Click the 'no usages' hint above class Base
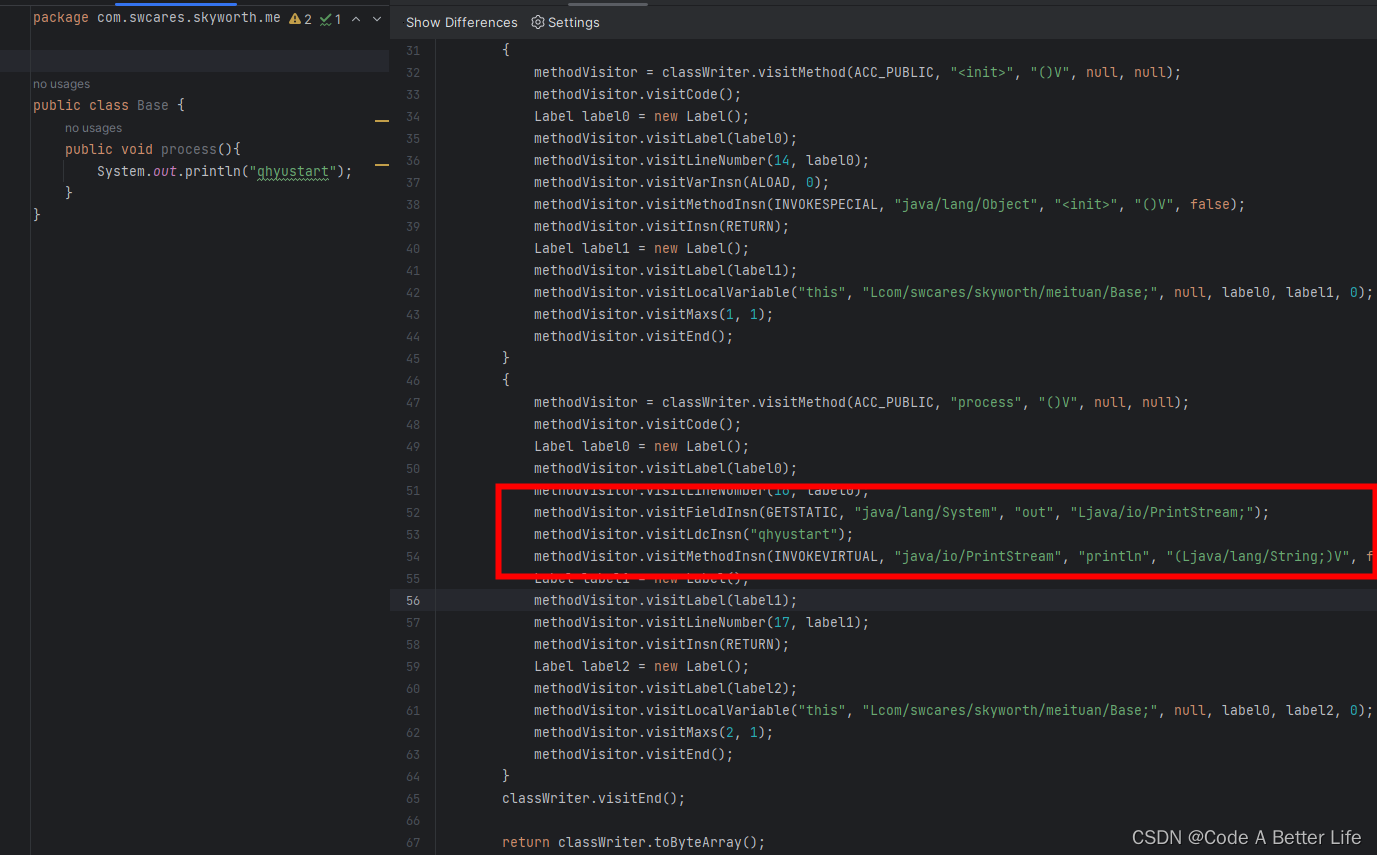The height and width of the screenshot is (855, 1377). [x=61, y=84]
